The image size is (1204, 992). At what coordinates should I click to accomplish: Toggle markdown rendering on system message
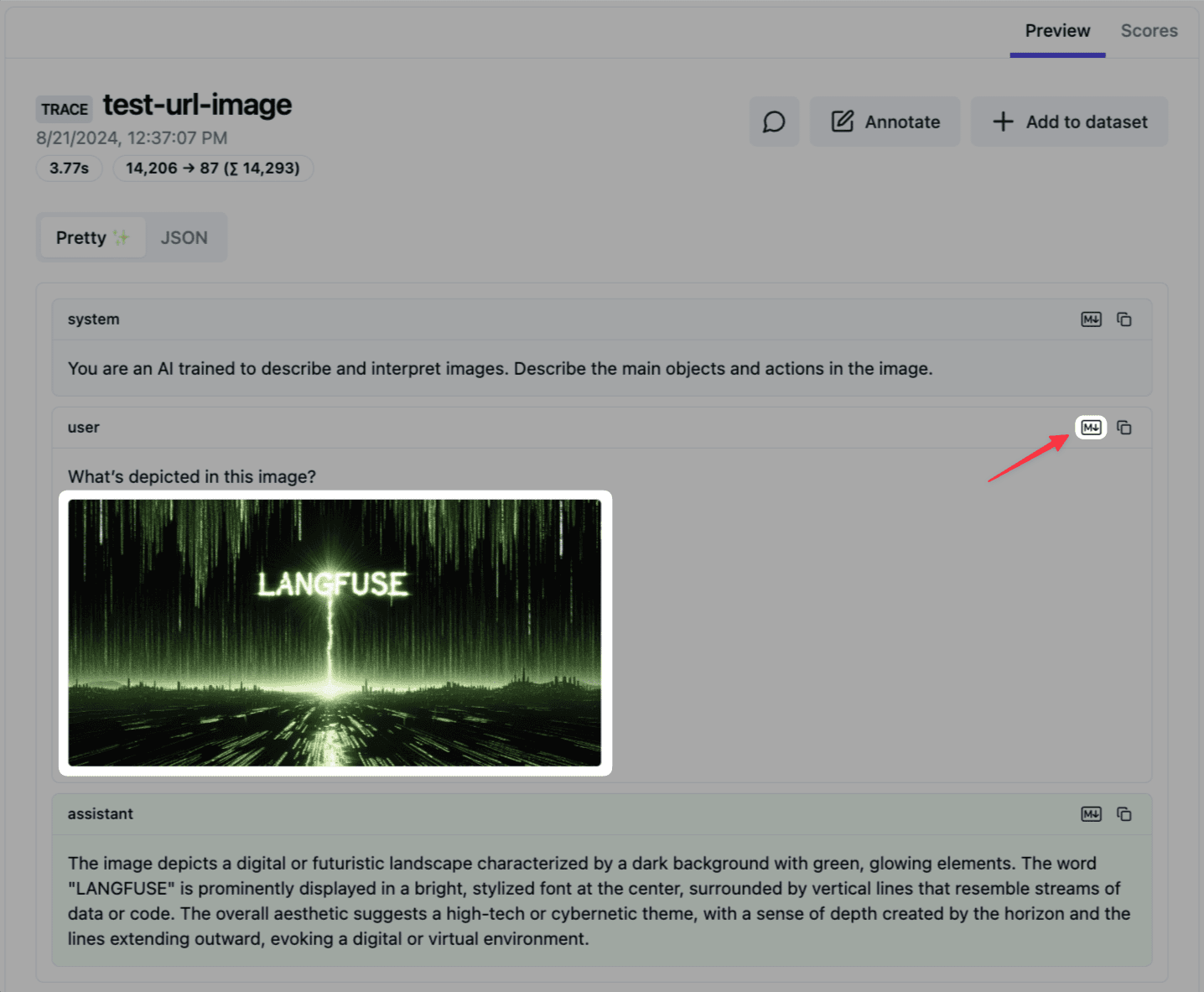click(1091, 319)
